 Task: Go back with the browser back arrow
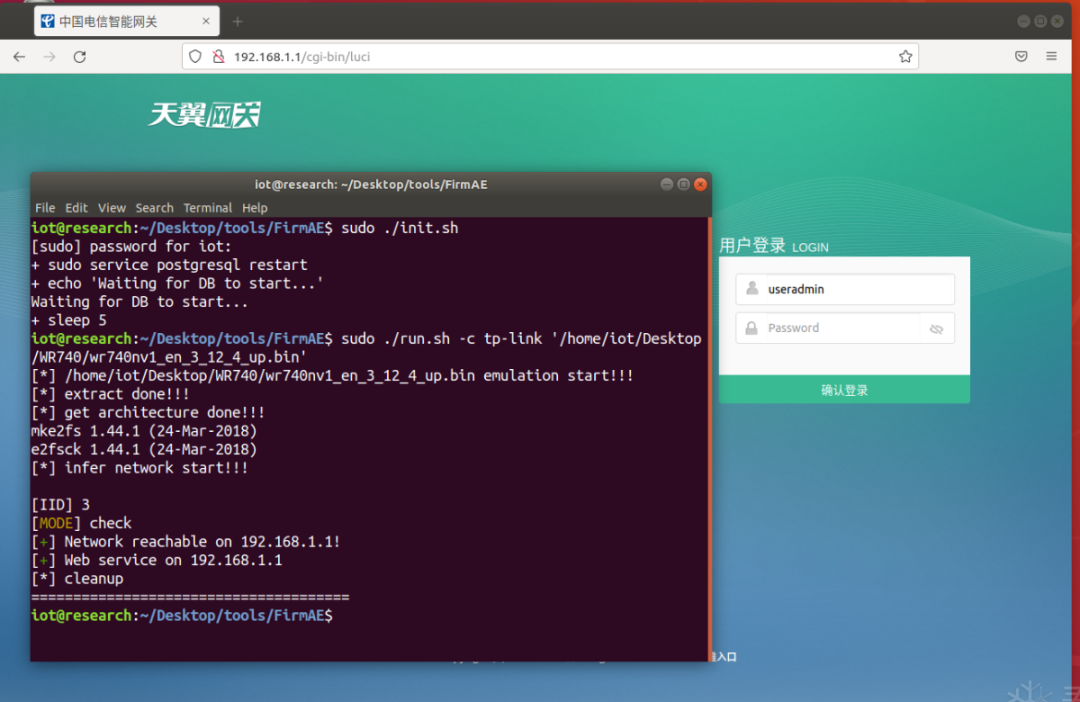click(19, 56)
